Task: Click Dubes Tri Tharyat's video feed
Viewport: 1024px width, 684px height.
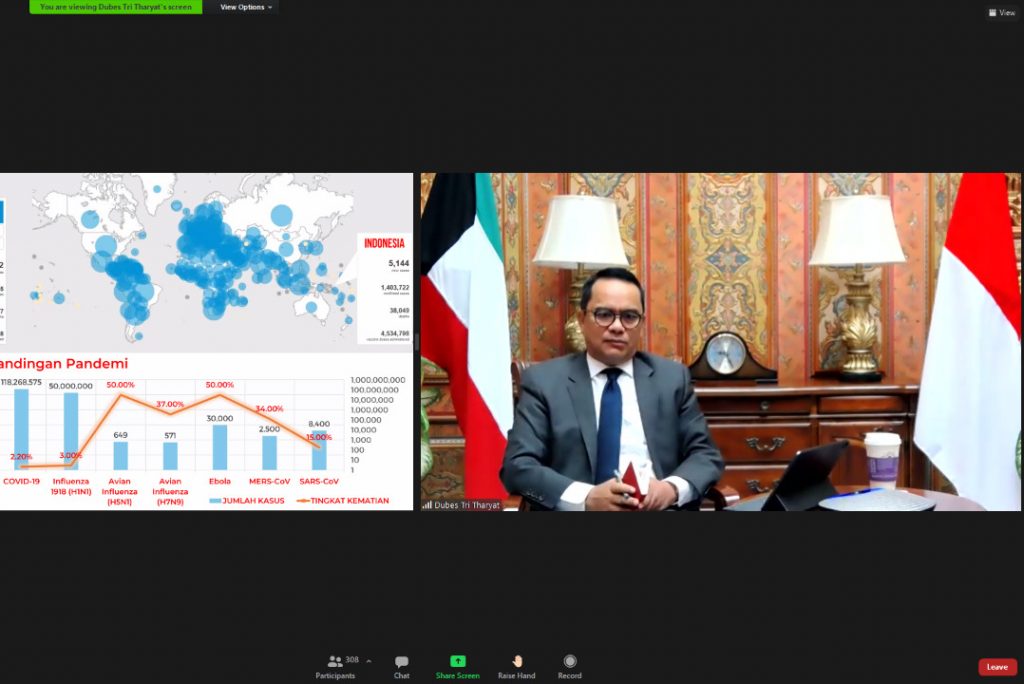Action: coord(718,340)
